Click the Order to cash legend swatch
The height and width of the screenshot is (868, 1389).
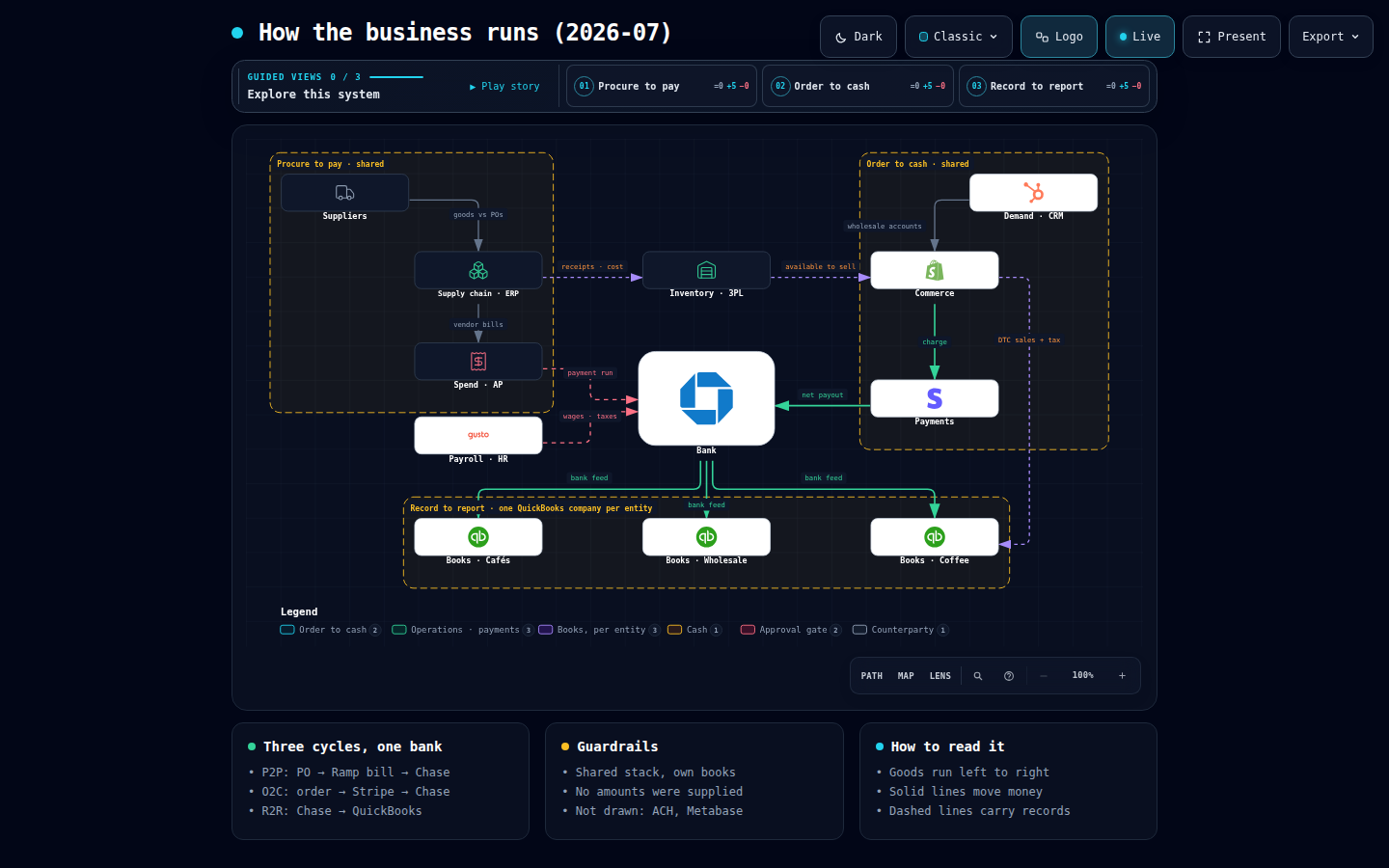[x=287, y=630]
